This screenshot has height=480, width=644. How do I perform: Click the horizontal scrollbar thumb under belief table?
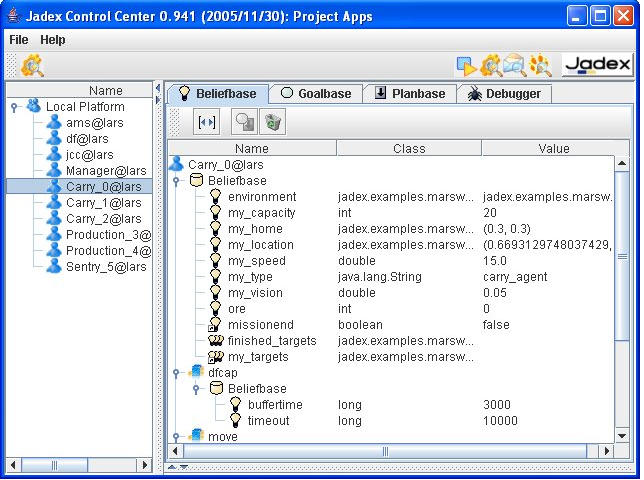point(385,451)
